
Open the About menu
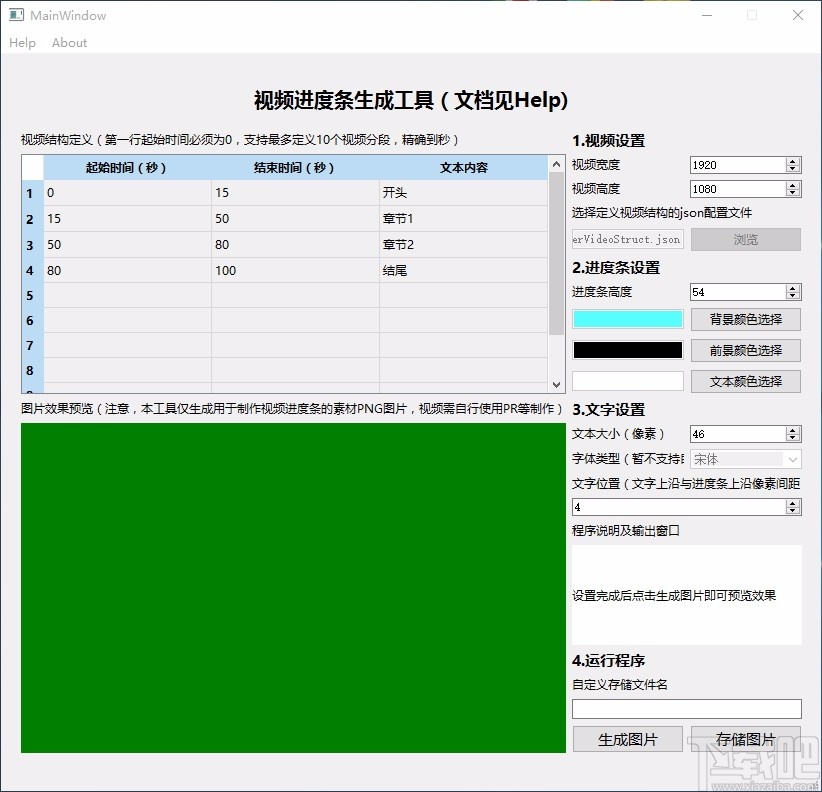[x=68, y=43]
